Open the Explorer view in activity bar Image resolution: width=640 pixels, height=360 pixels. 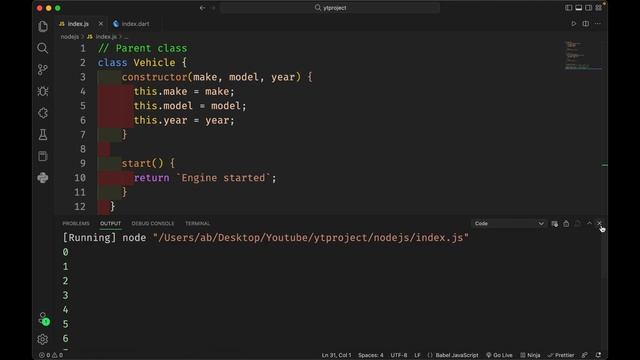coord(43,27)
